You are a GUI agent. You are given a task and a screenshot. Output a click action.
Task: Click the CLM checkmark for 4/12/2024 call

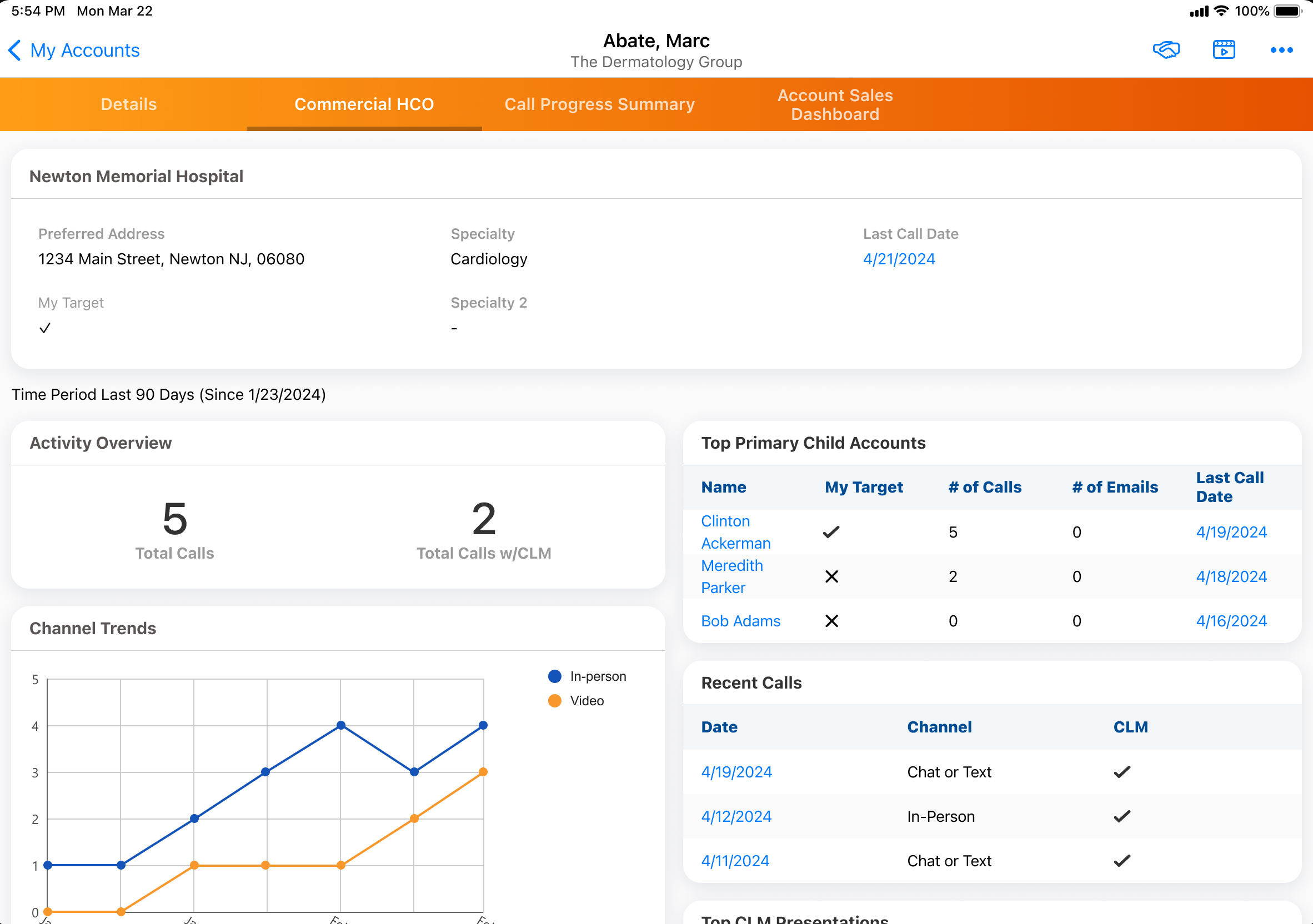point(1121,816)
